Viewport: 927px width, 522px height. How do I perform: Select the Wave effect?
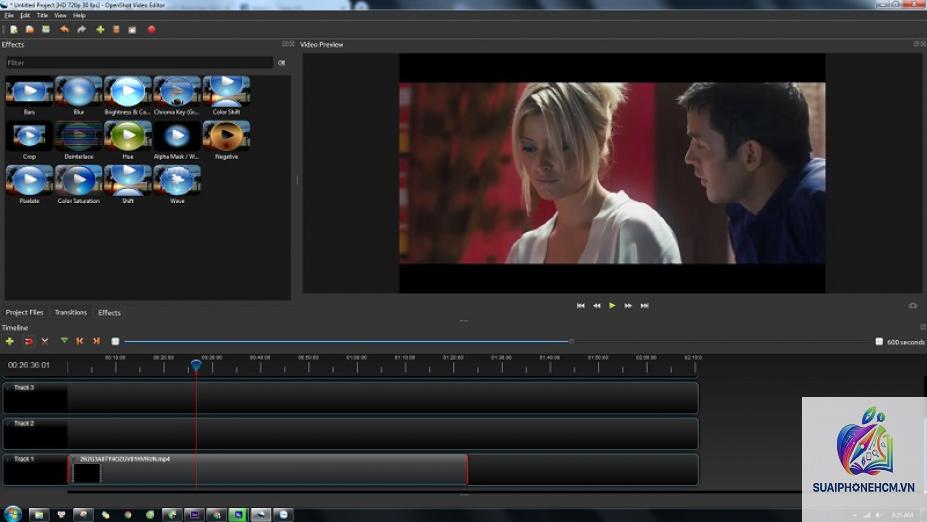[177, 184]
